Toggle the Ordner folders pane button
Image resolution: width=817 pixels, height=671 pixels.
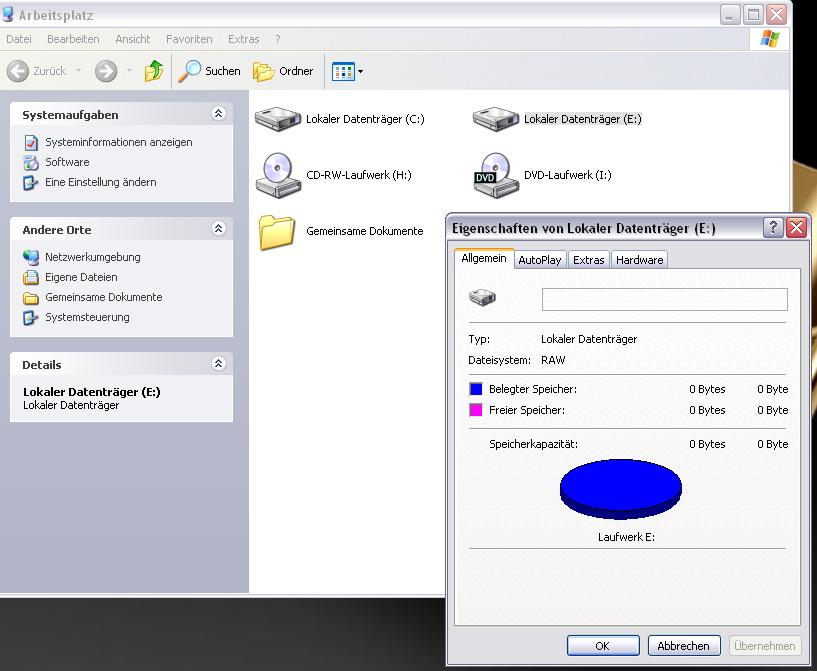click(283, 71)
